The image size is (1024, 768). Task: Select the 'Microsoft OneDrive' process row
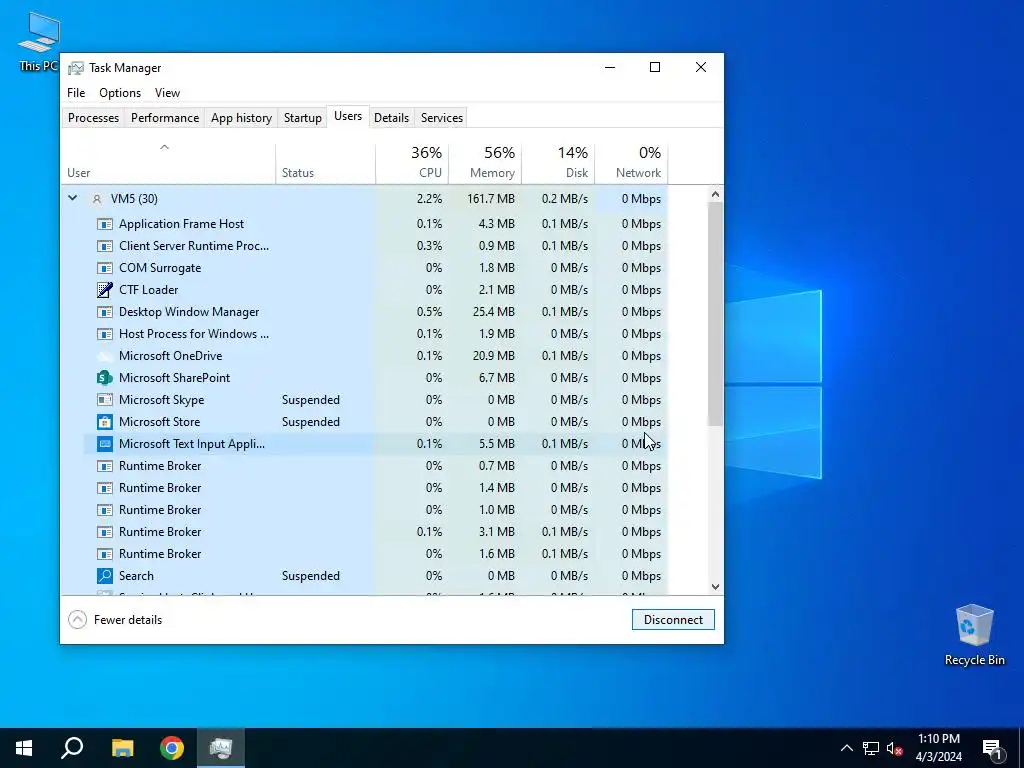coord(376,356)
